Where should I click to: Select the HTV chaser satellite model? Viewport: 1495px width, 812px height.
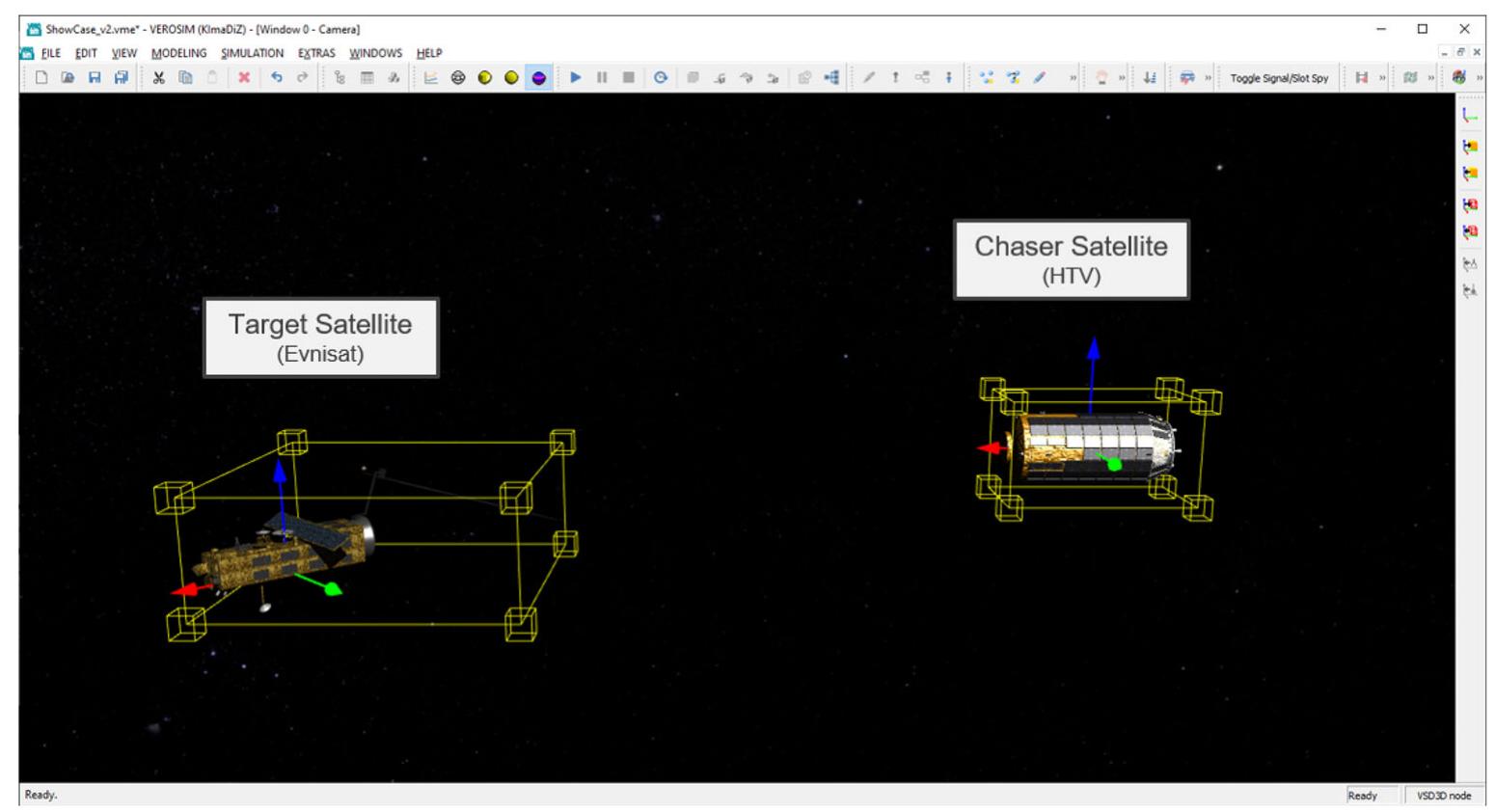pyautogui.click(x=1095, y=446)
